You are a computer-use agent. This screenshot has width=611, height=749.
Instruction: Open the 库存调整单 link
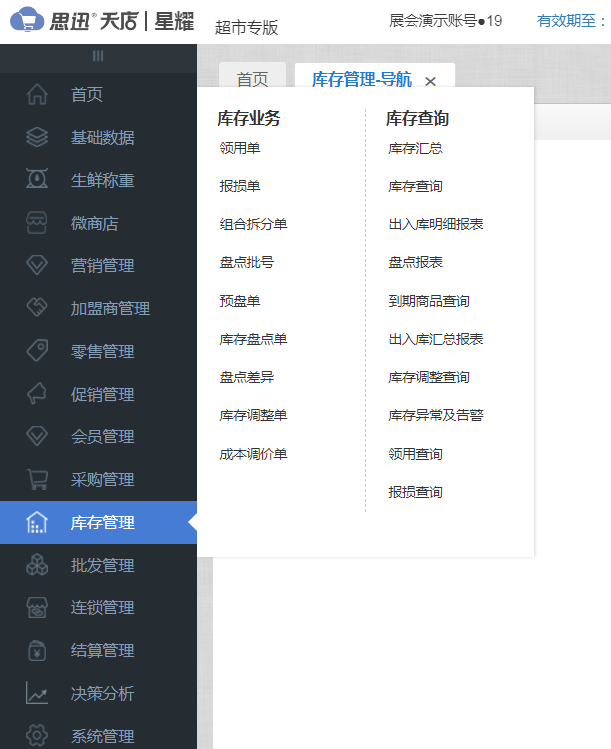coord(253,415)
